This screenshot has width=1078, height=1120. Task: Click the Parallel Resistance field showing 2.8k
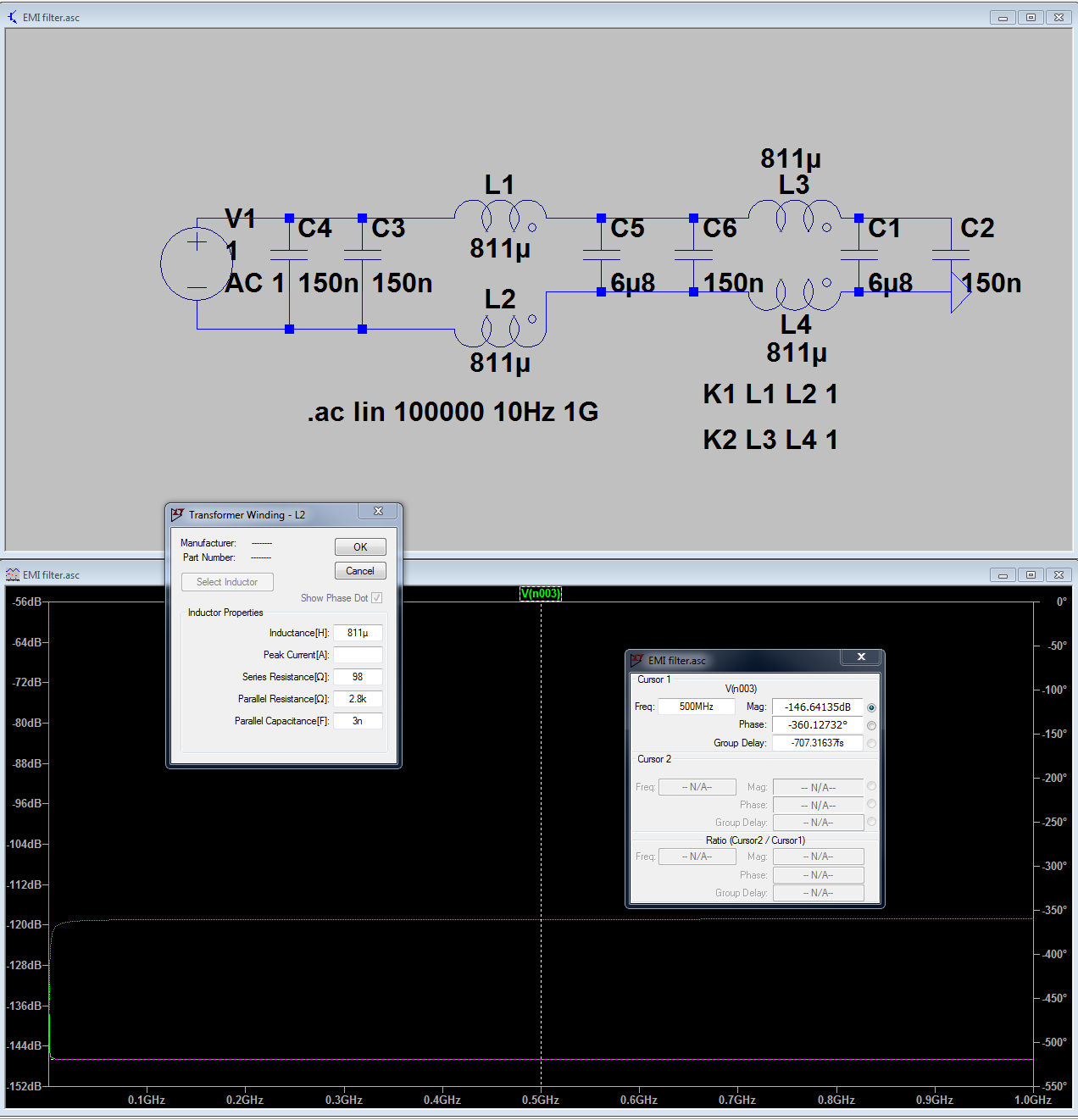click(358, 699)
